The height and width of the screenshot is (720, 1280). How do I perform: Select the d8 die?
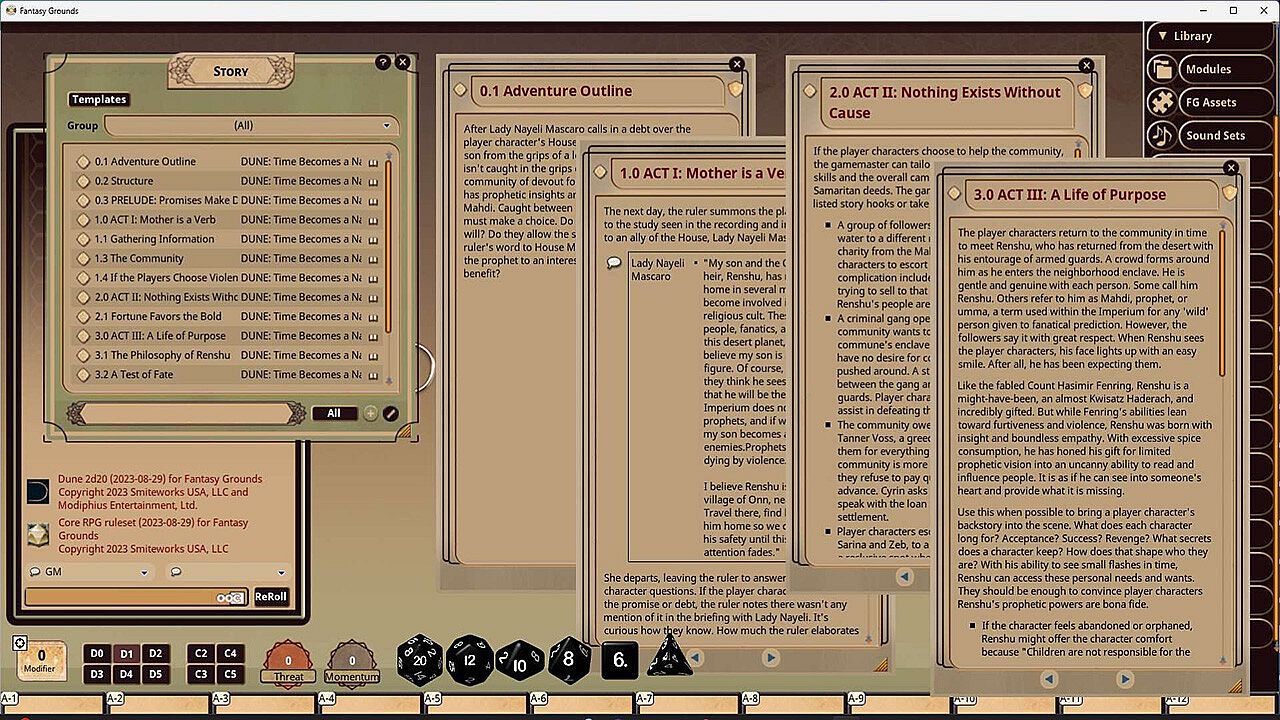[x=568, y=659]
